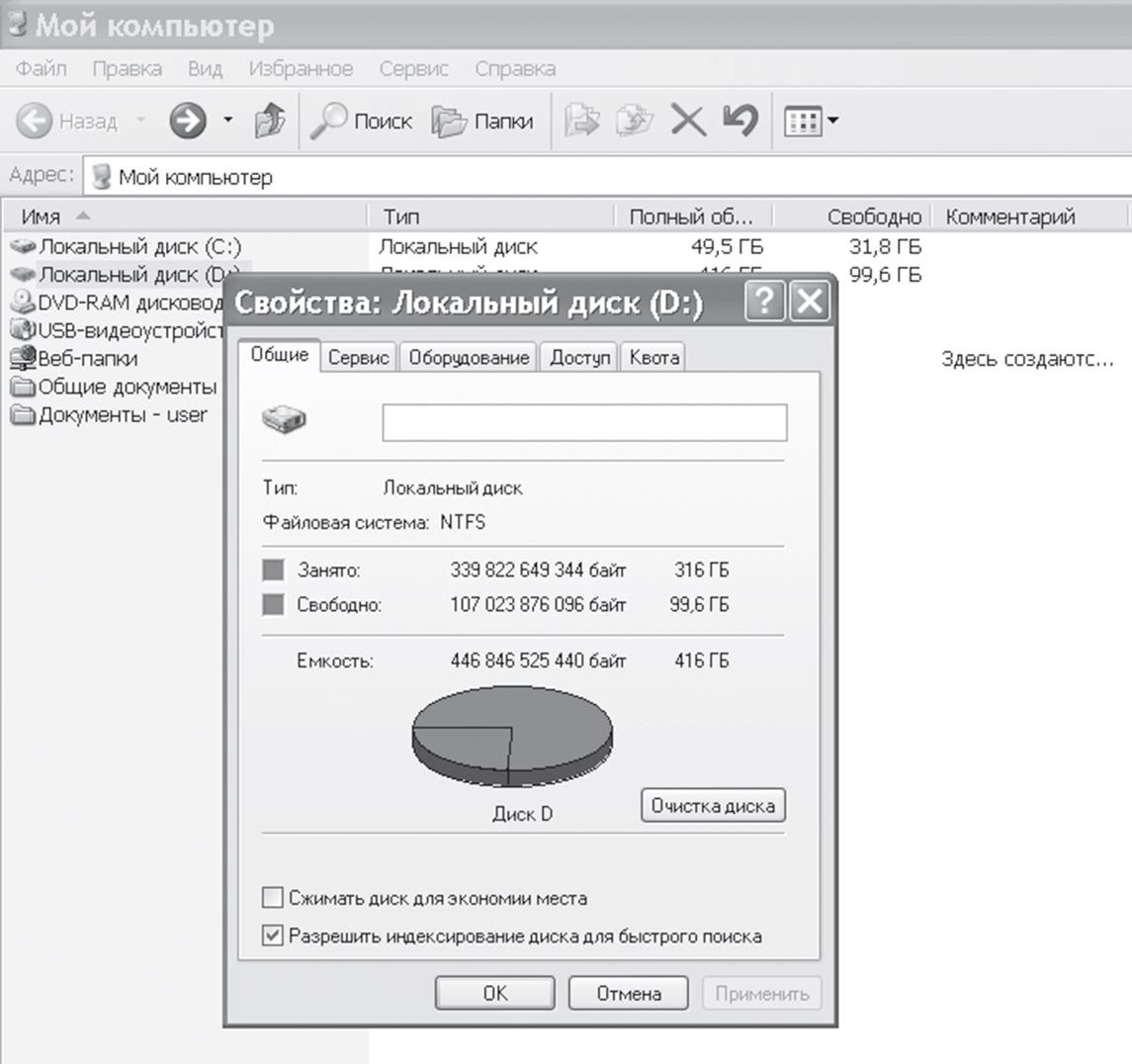Show the Folders (Папки) pane
The height and width of the screenshot is (1064, 1132).
pyautogui.click(x=483, y=122)
